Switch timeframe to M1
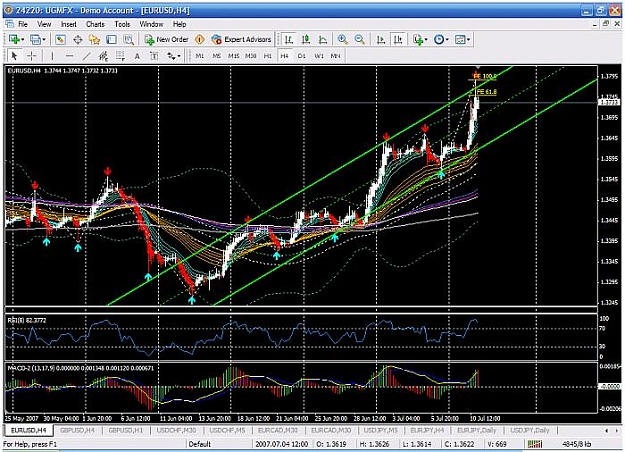The height and width of the screenshot is (452, 625). coord(200,56)
